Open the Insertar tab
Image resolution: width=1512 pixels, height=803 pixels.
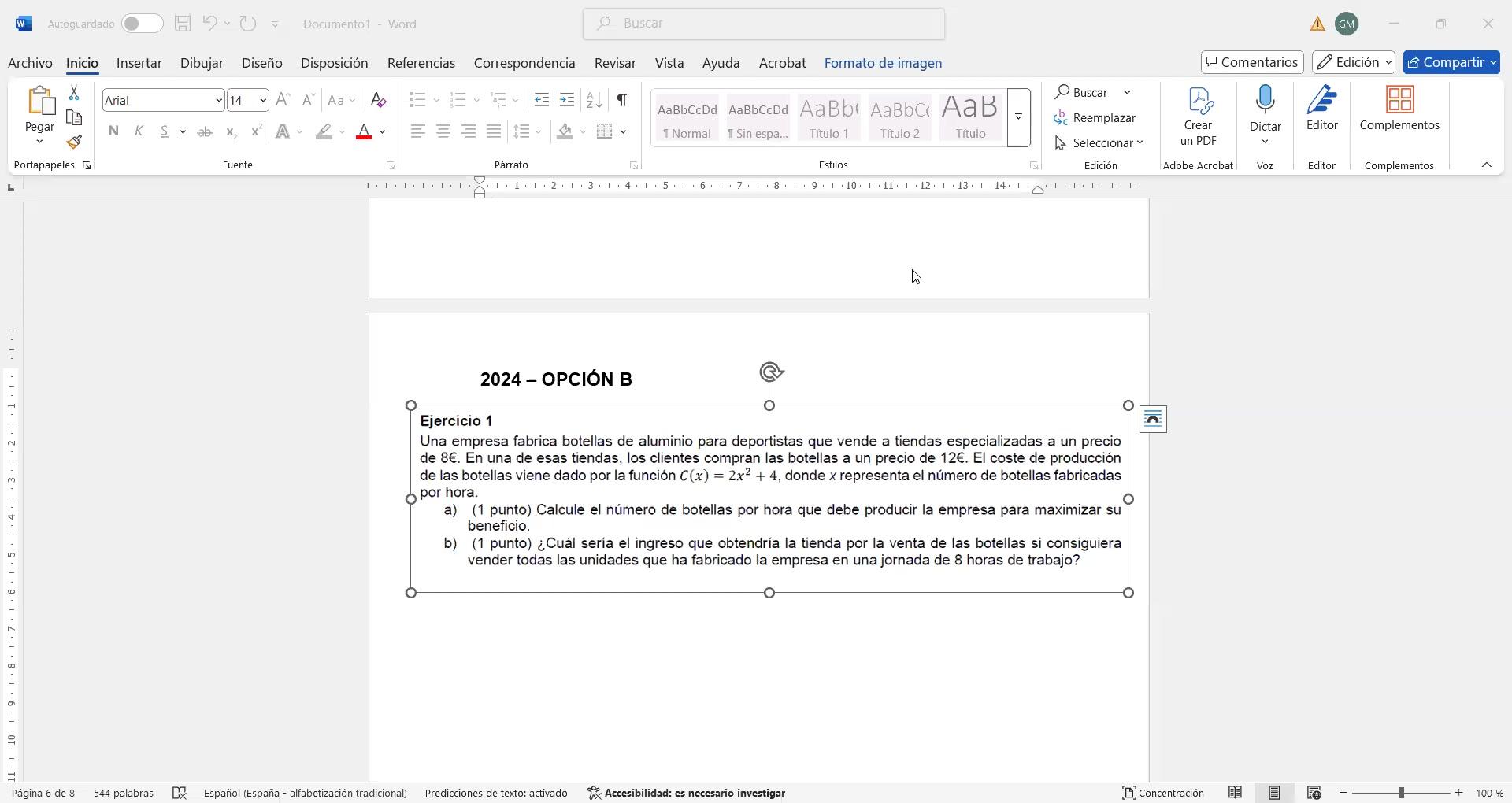pyautogui.click(x=139, y=63)
